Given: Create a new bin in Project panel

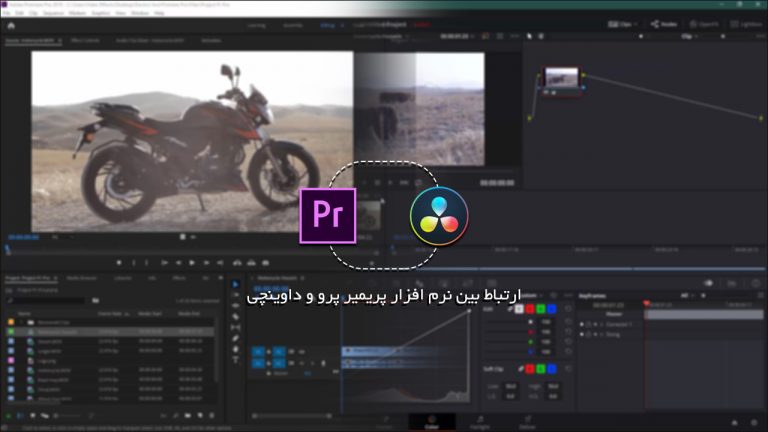Looking at the screenshot, I should pyautogui.click(x=188, y=416).
